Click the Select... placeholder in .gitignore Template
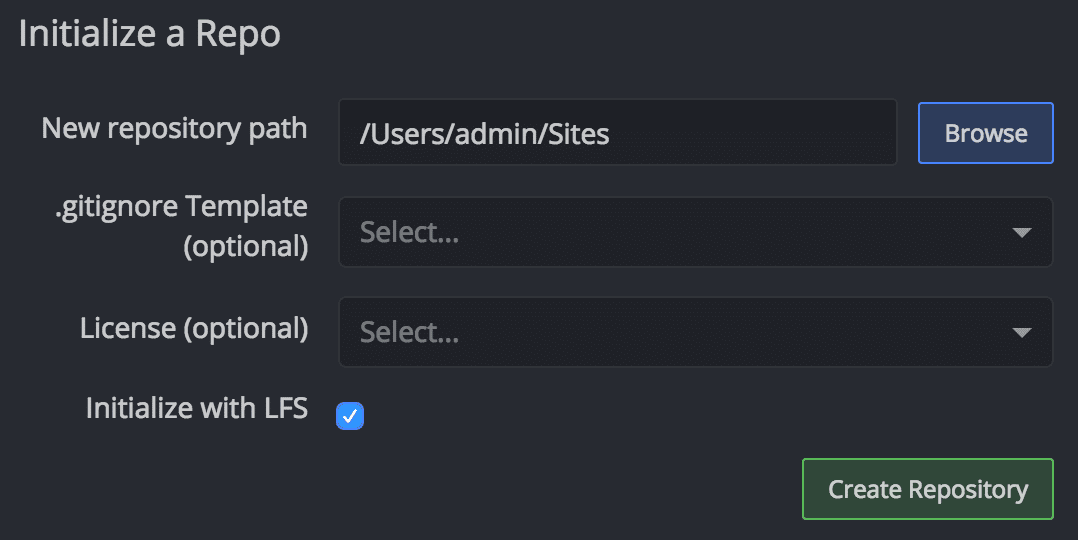This screenshot has height=540, width=1078. [409, 233]
